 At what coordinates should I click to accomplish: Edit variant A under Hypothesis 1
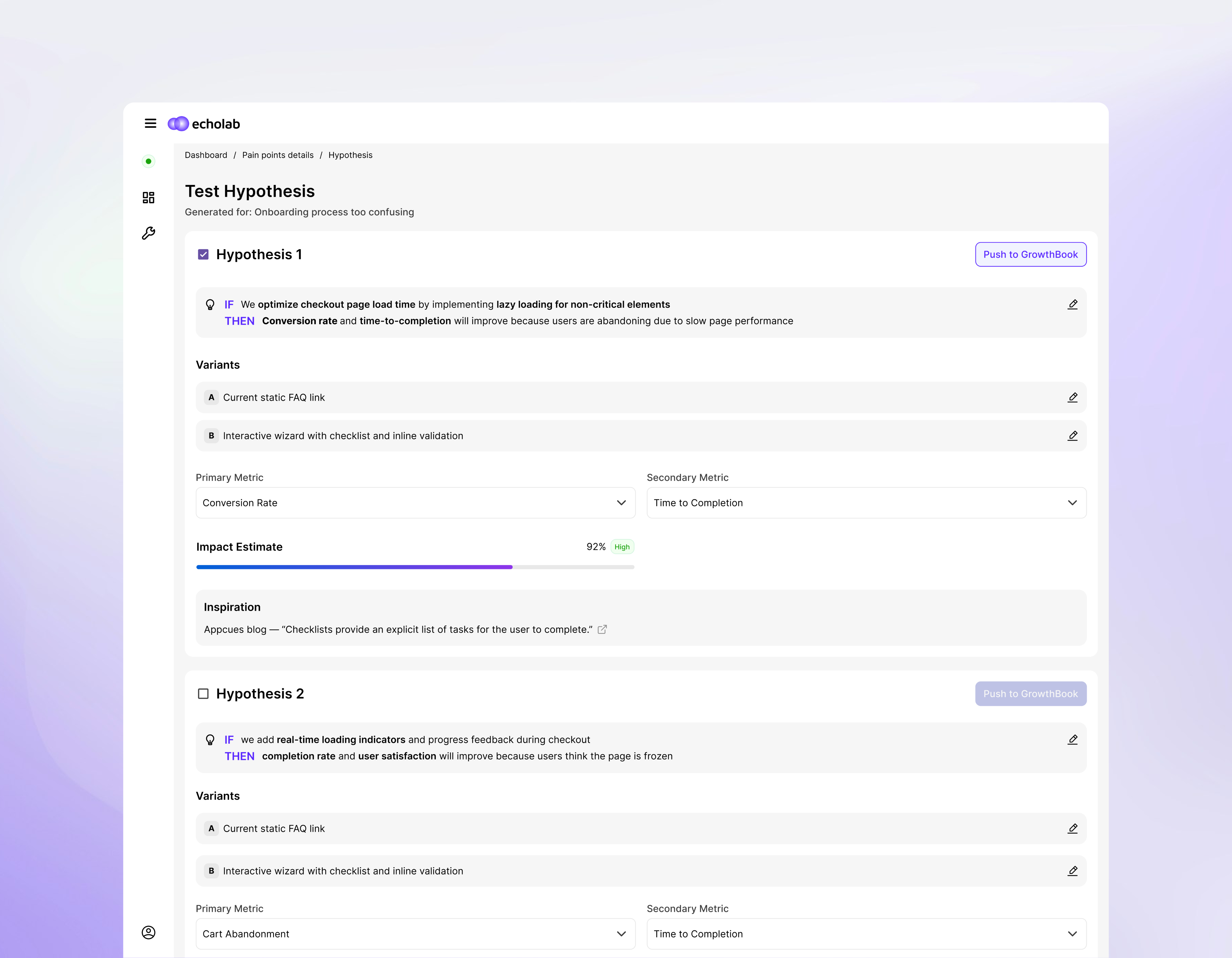tap(1072, 398)
